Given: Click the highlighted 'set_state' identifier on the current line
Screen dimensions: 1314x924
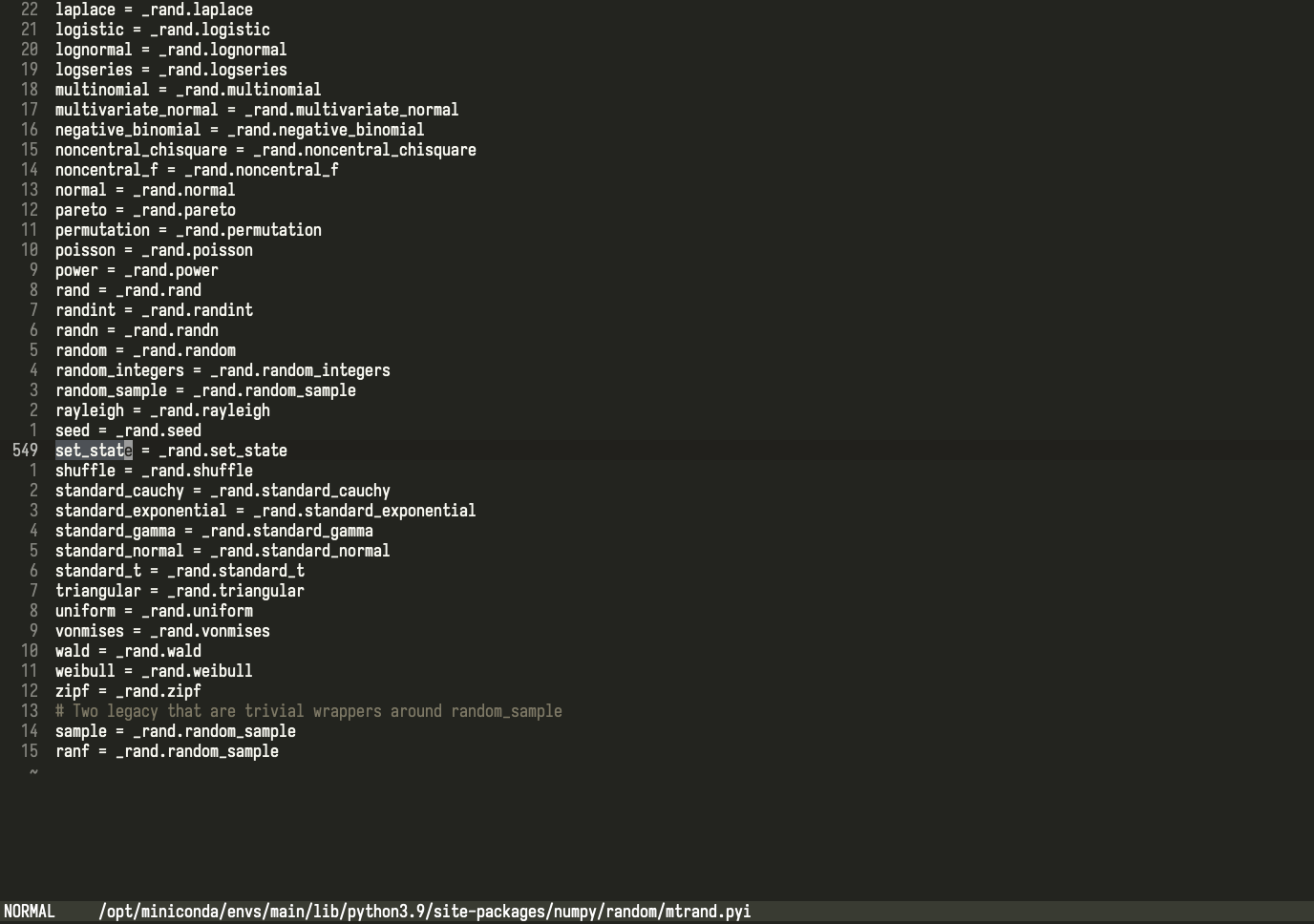Looking at the screenshot, I should [94, 451].
